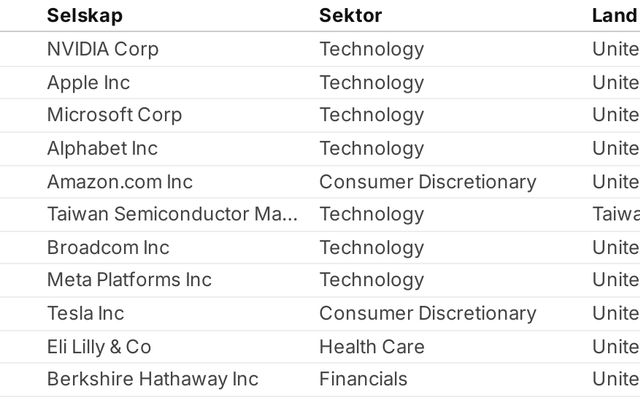Viewport: 640px width, 400px height.
Task: Click the Financials sector cell
Action: coord(363,379)
